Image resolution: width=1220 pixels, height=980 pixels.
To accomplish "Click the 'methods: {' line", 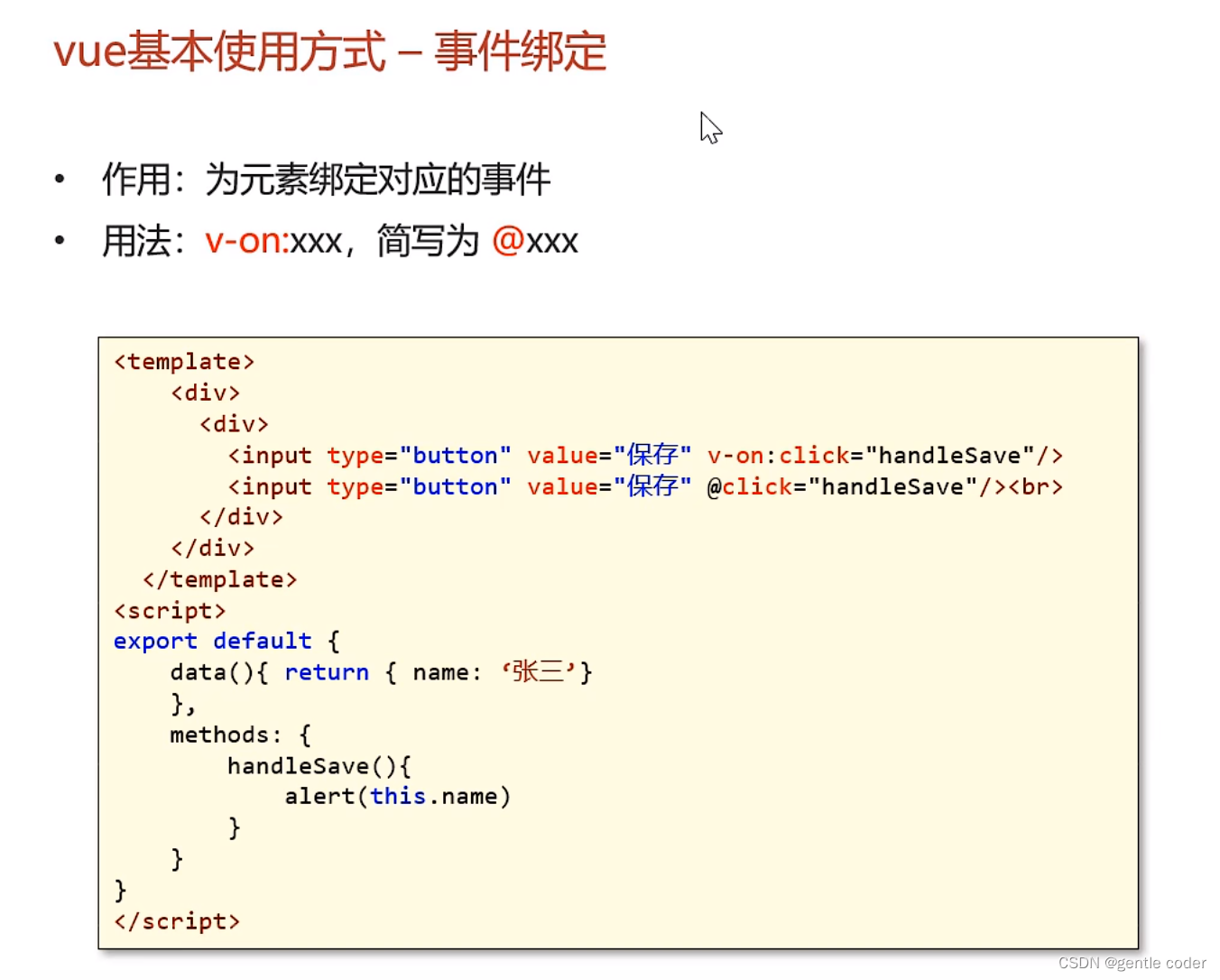I will point(241,735).
